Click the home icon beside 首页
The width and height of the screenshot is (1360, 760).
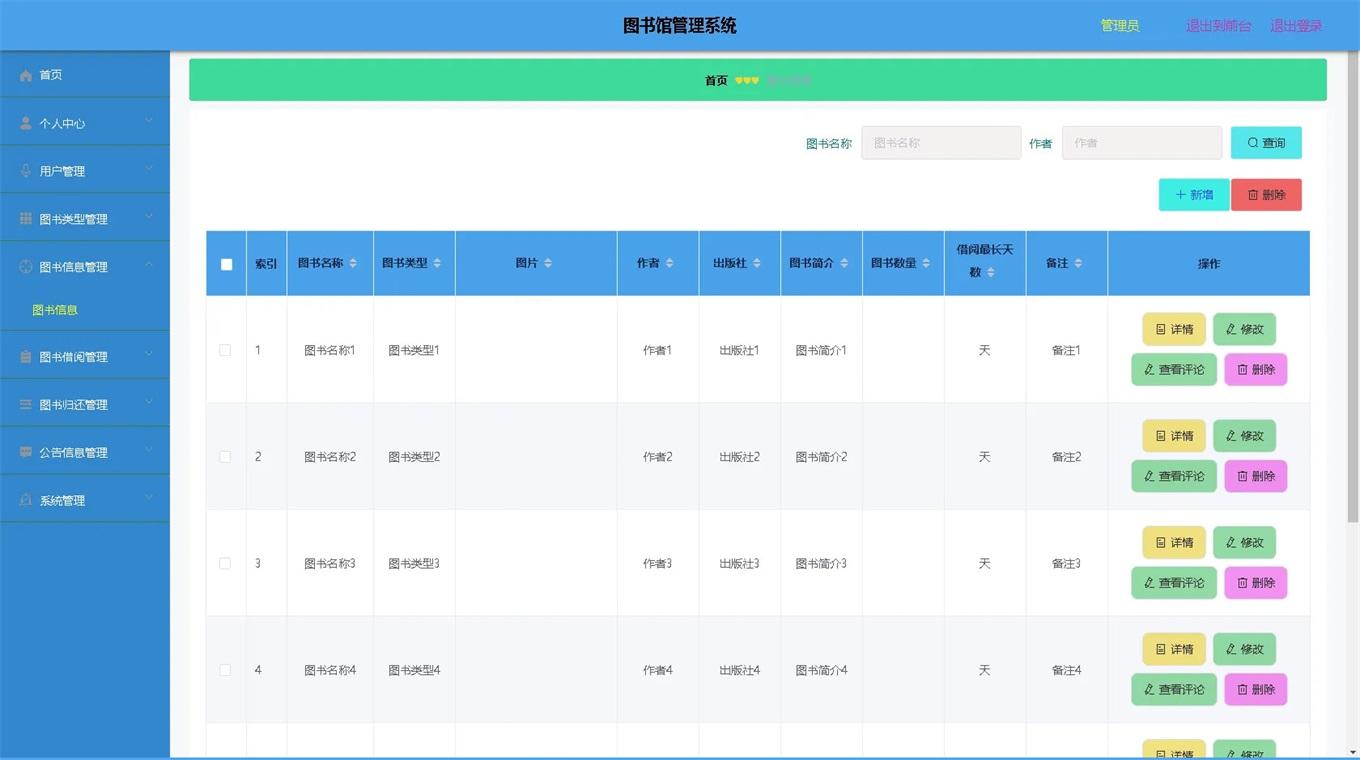click(x=26, y=76)
